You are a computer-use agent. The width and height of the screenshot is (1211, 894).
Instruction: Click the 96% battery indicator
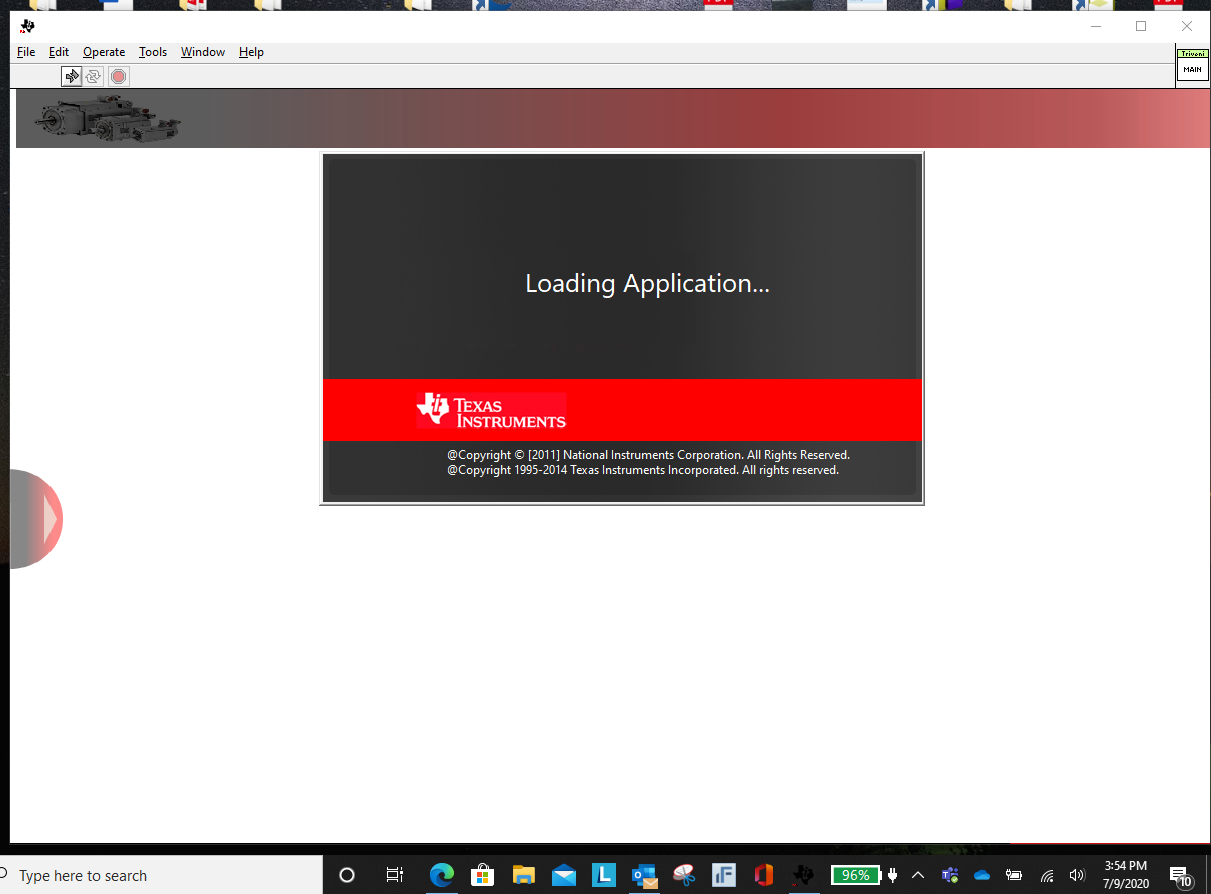pos(855,875)
